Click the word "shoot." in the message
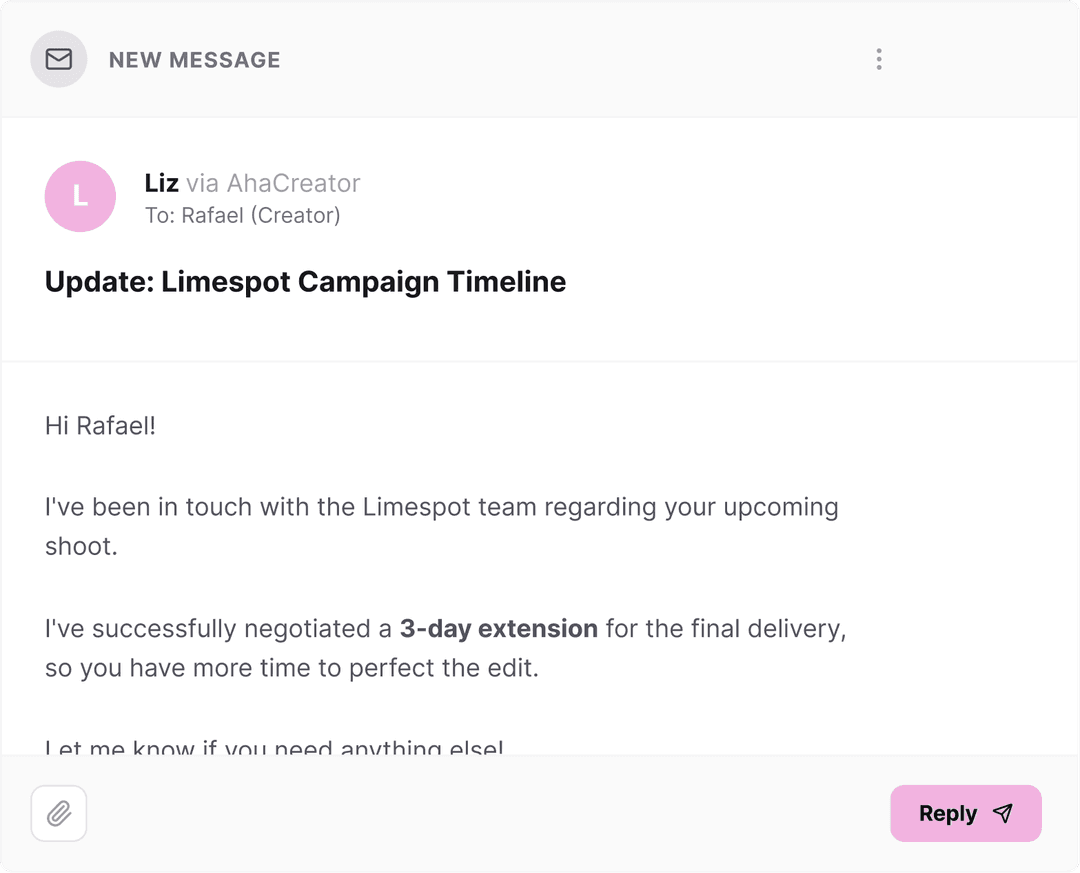The width and height of the screenshot is (1080, 873). click(x=81, y=547)
